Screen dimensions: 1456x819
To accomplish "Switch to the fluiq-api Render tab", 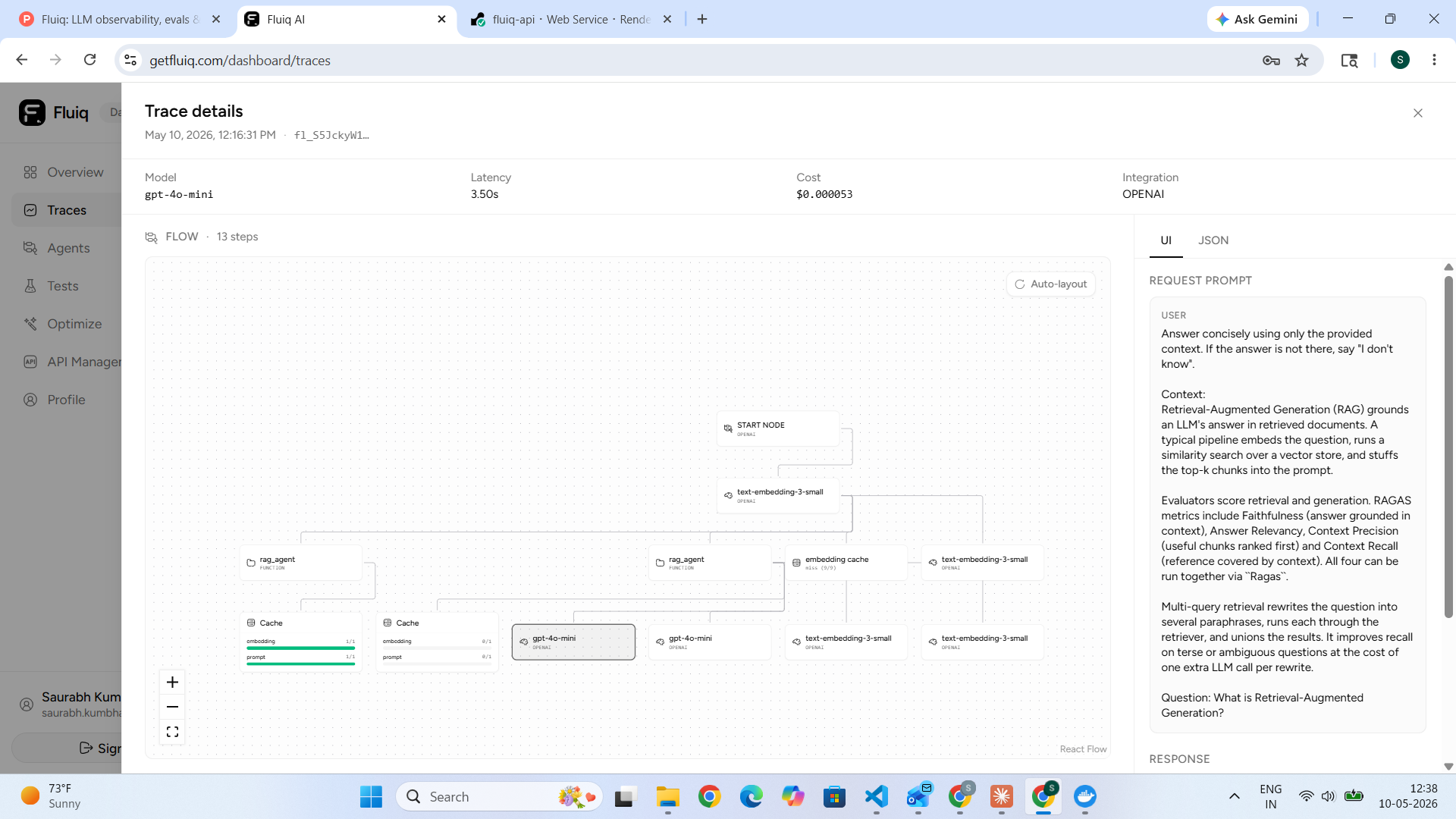I will [571, 19].
